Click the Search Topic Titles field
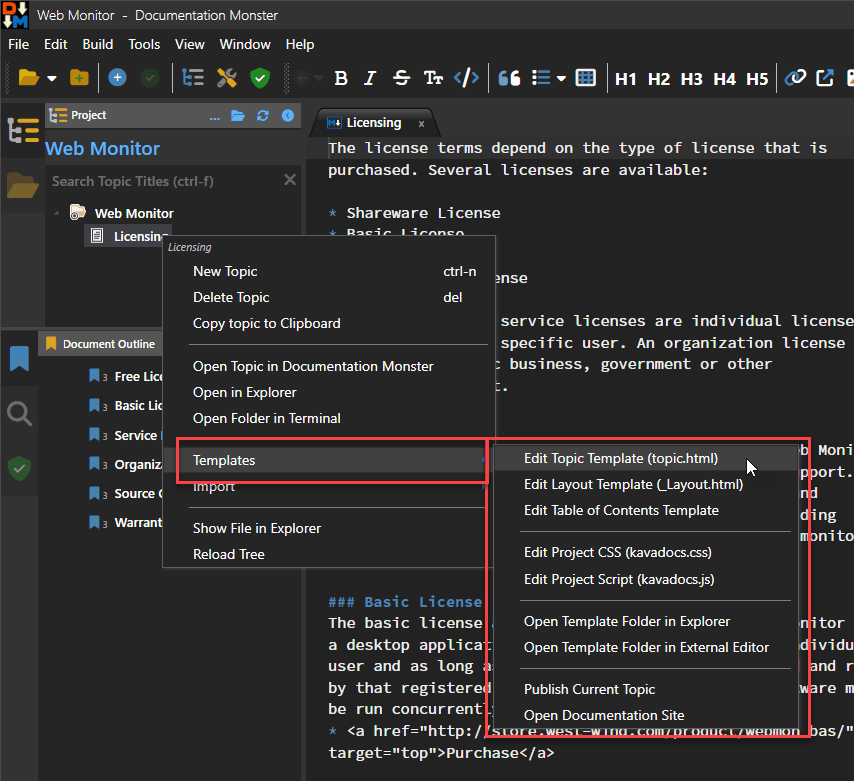Viewport: 854px width, 781px height. pyautogui.click(x=163, y=181)
